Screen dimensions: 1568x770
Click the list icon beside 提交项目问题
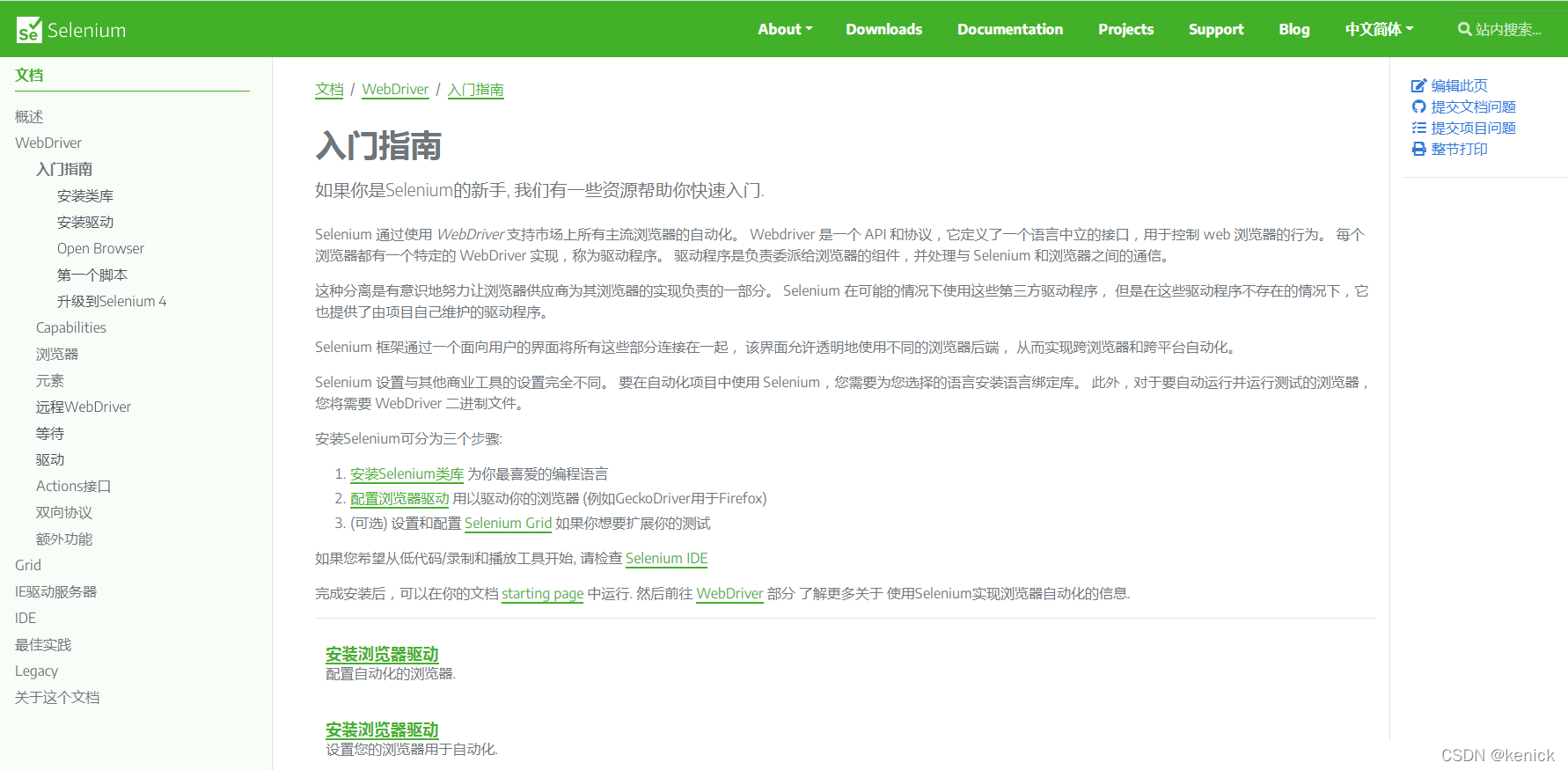[1418, 128]
